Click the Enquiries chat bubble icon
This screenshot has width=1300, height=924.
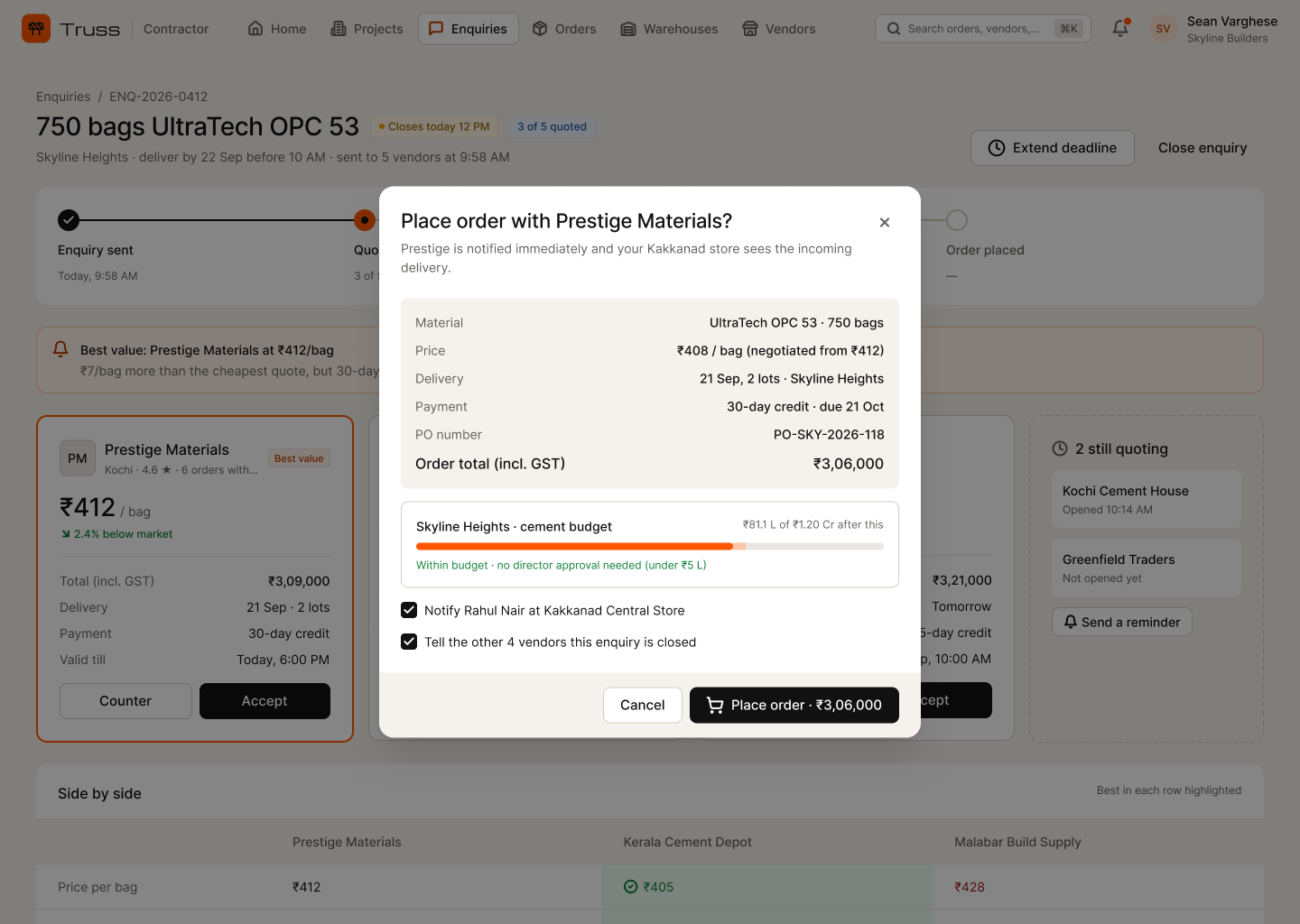436,29
